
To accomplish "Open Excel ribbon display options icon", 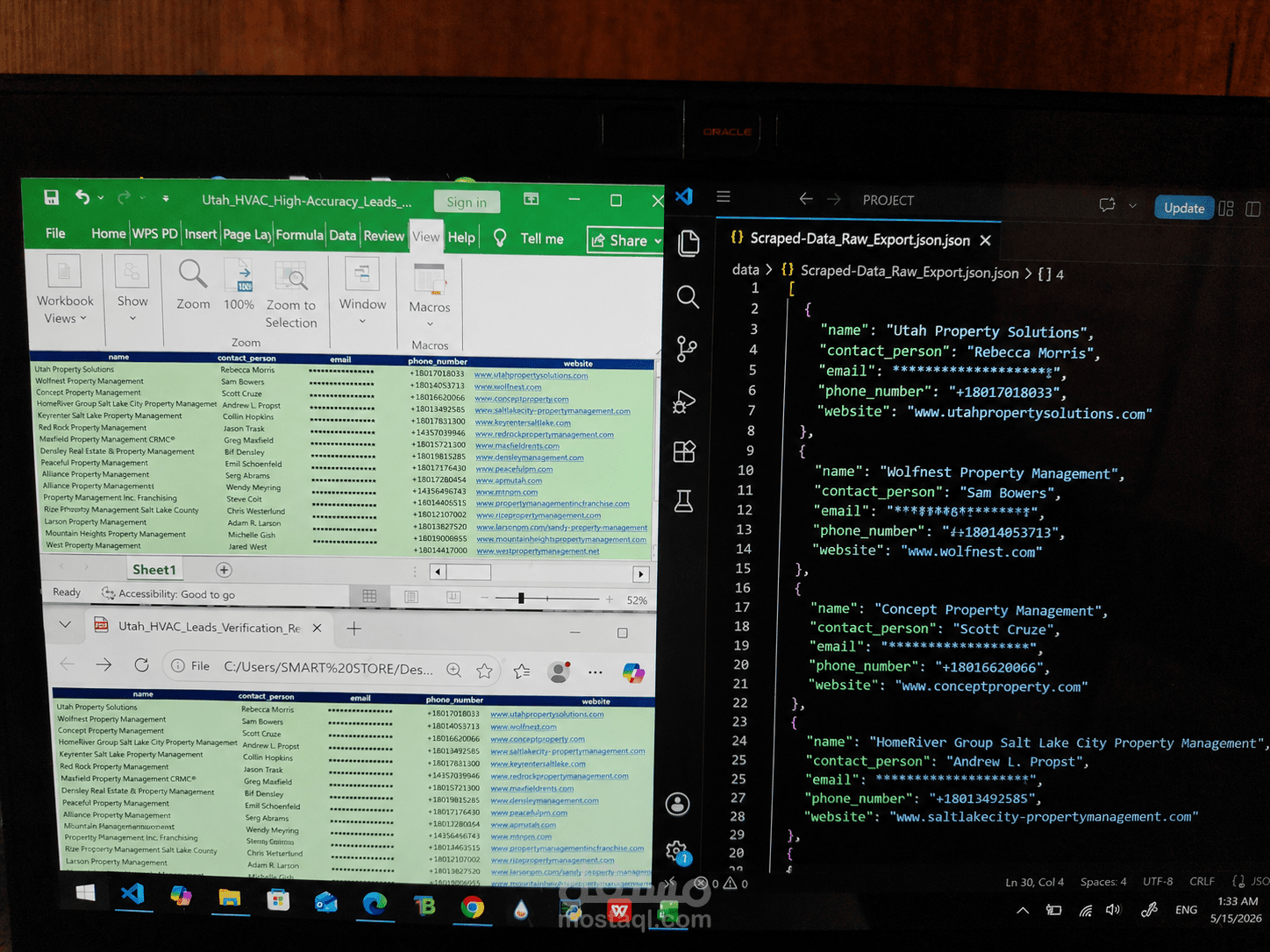I will pyautogui.click(x=532, y=200).
